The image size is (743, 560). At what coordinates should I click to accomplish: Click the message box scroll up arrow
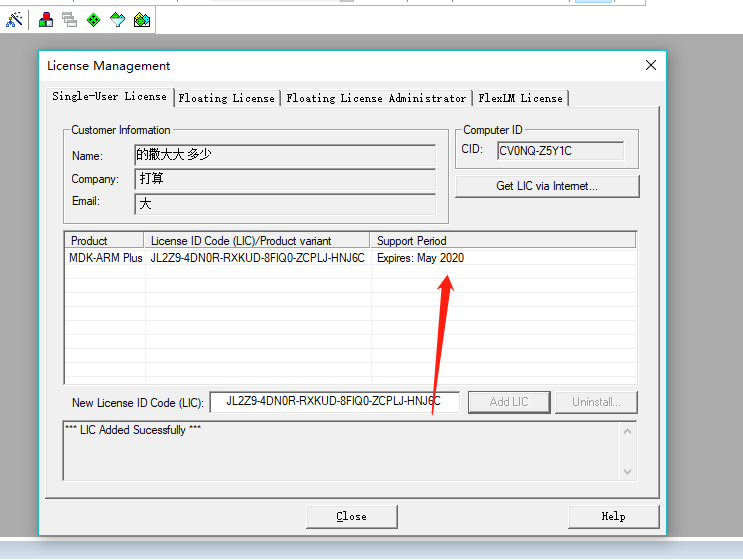[627, 431]
